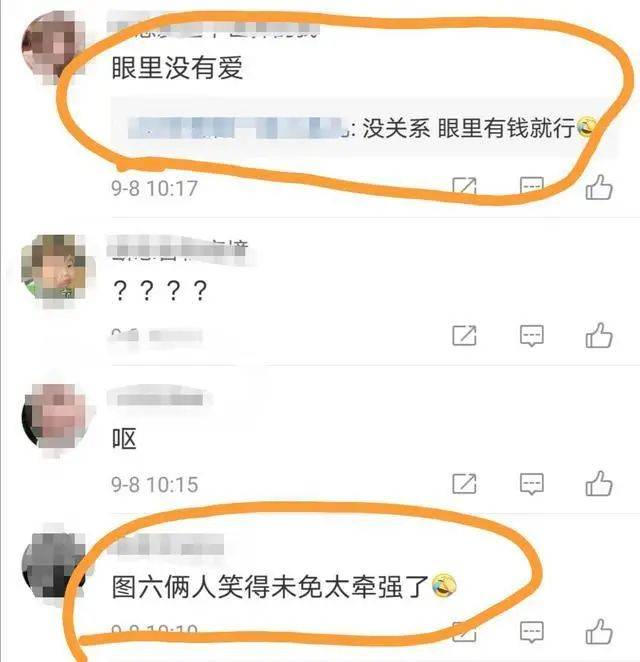Share the '？？？？' comment
Viewport: 640px width, 662px height.
click(x=464, y=336)
